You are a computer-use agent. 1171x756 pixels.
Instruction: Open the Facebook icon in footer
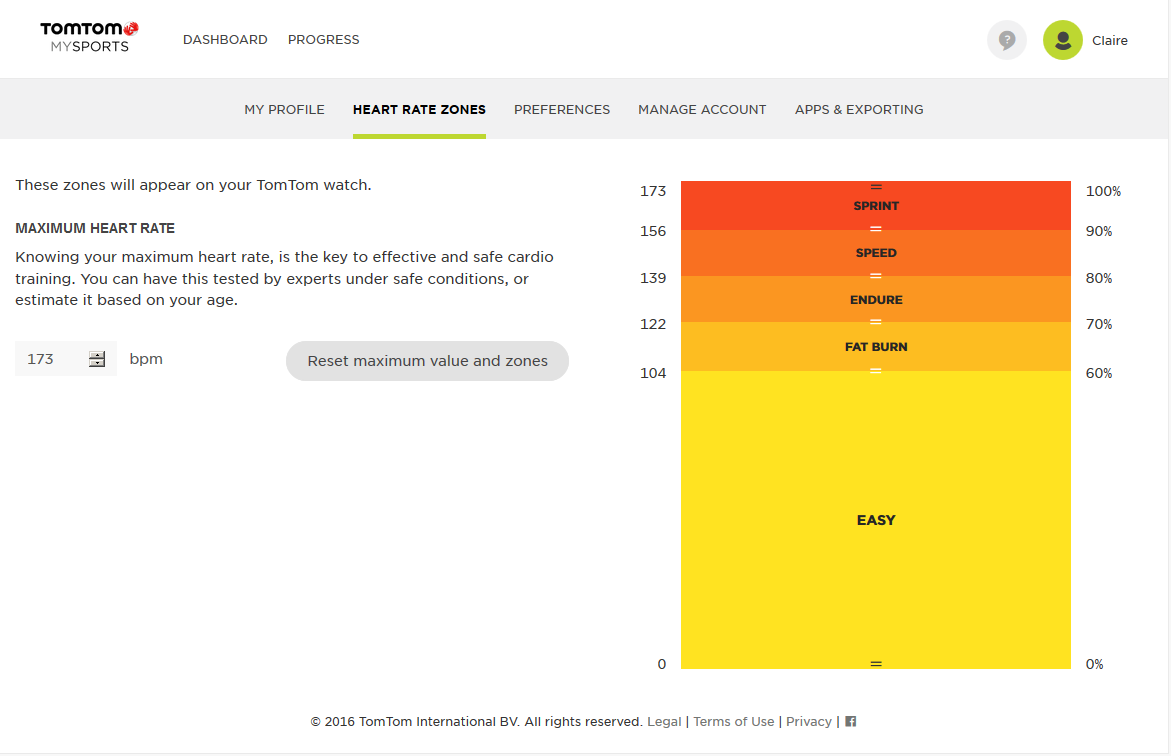[851, 721]
